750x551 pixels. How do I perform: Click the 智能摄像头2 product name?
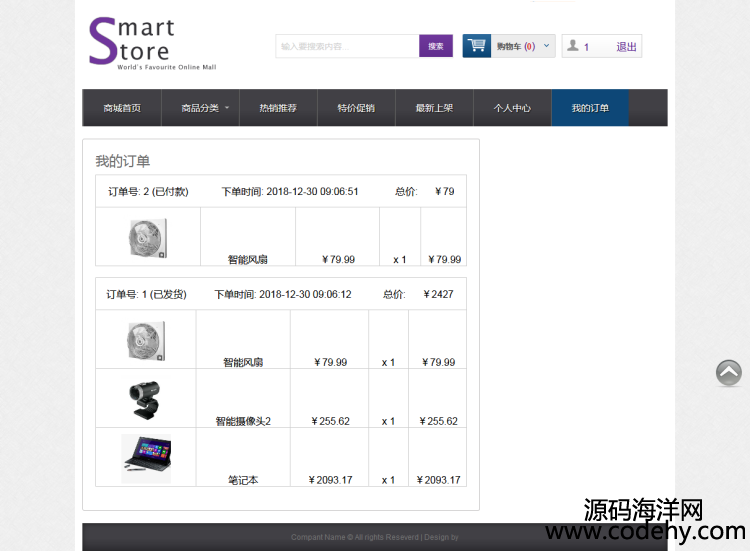click(243, 421)
